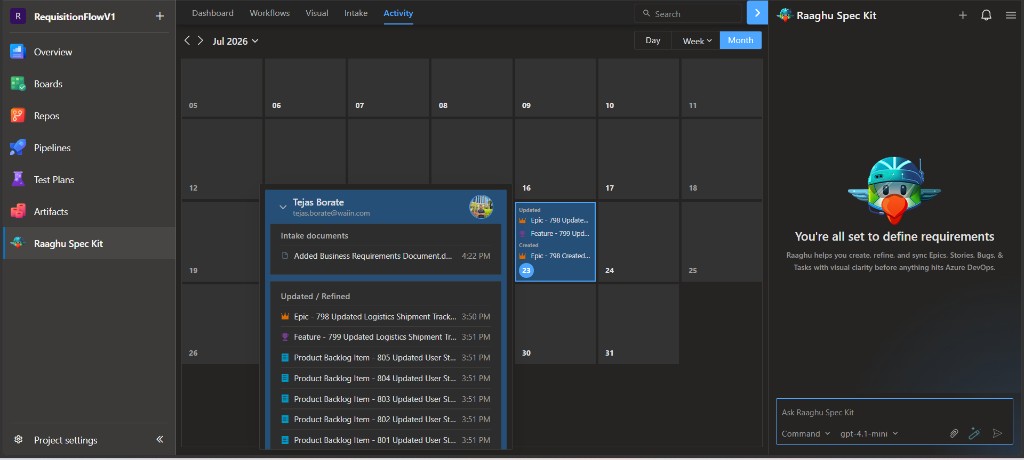
Task: Open the gpt-4.1-mini model dropdown
Action: click(869, 433)
